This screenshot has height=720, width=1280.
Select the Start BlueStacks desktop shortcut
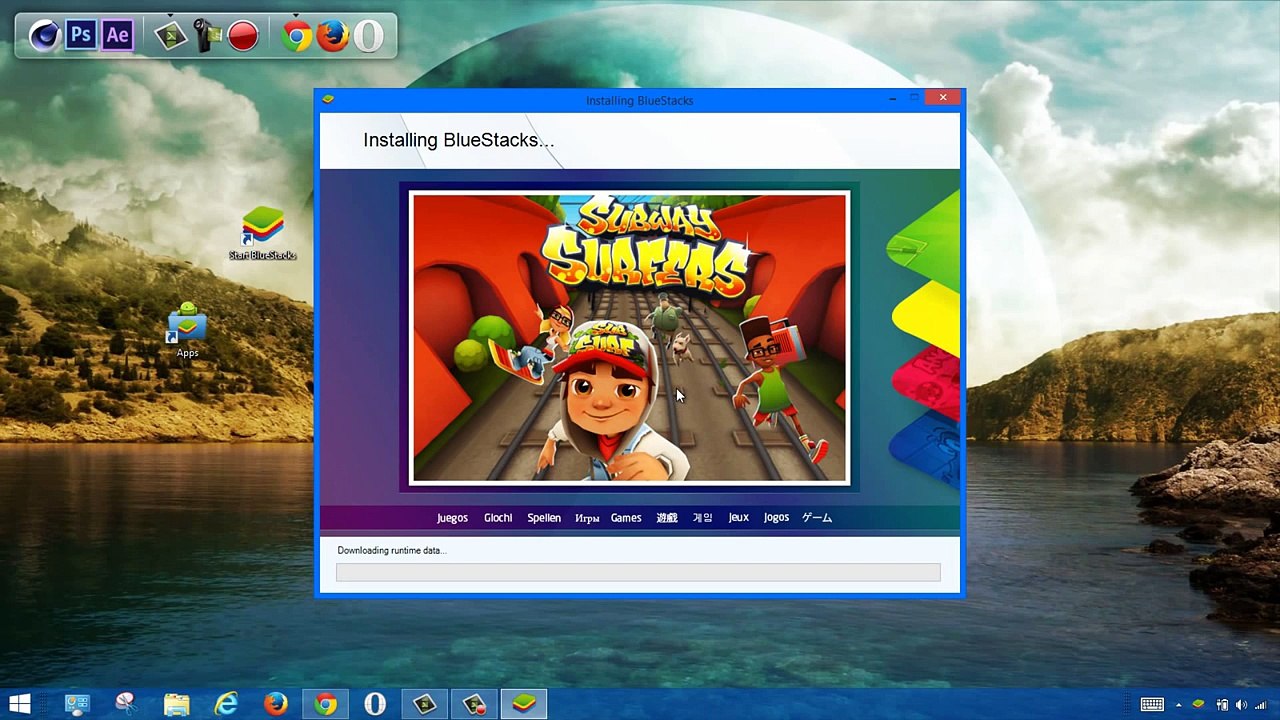coord(263,234)
